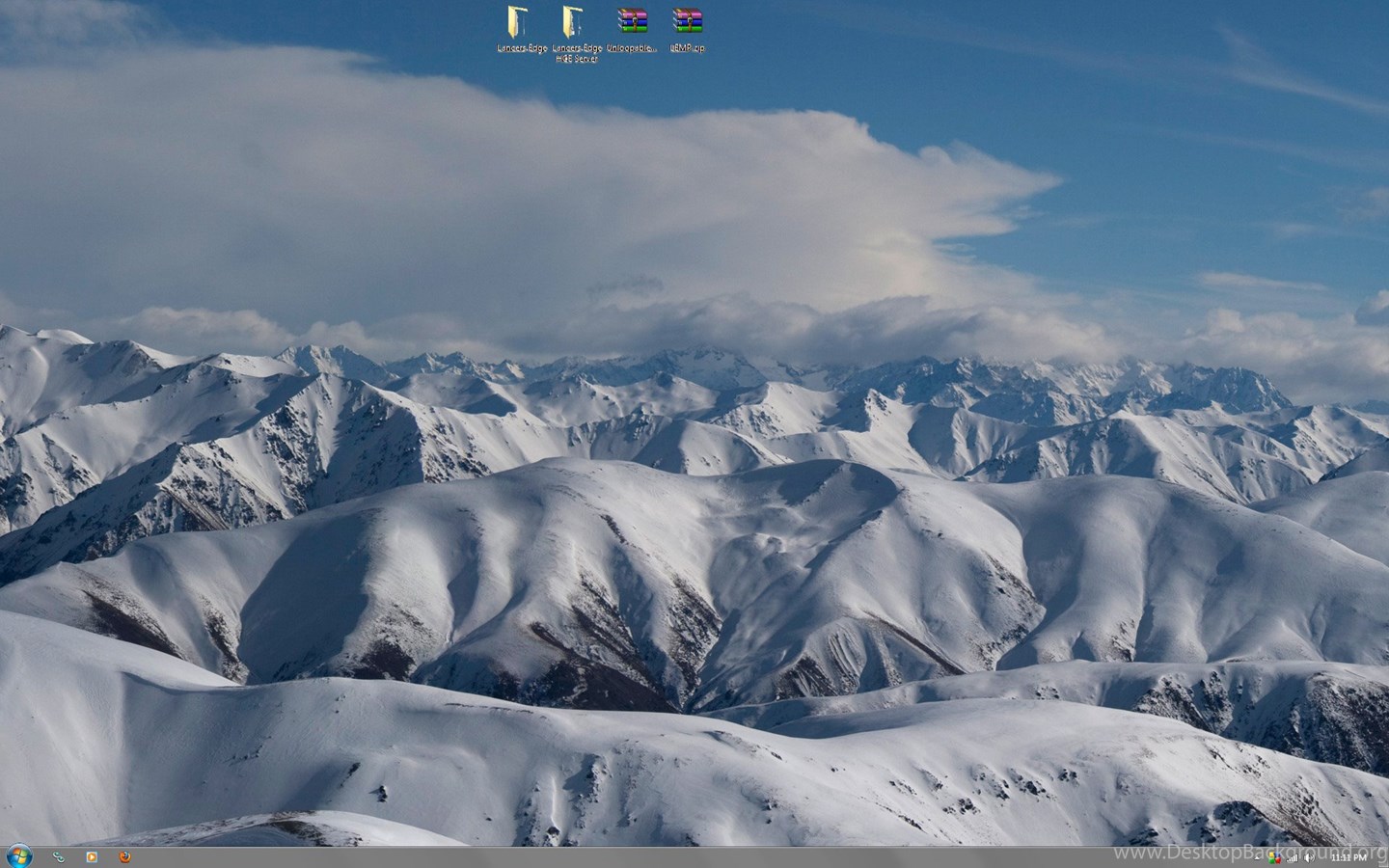Click the chain-link icon in the taskbar

click(x=59, y=856)
